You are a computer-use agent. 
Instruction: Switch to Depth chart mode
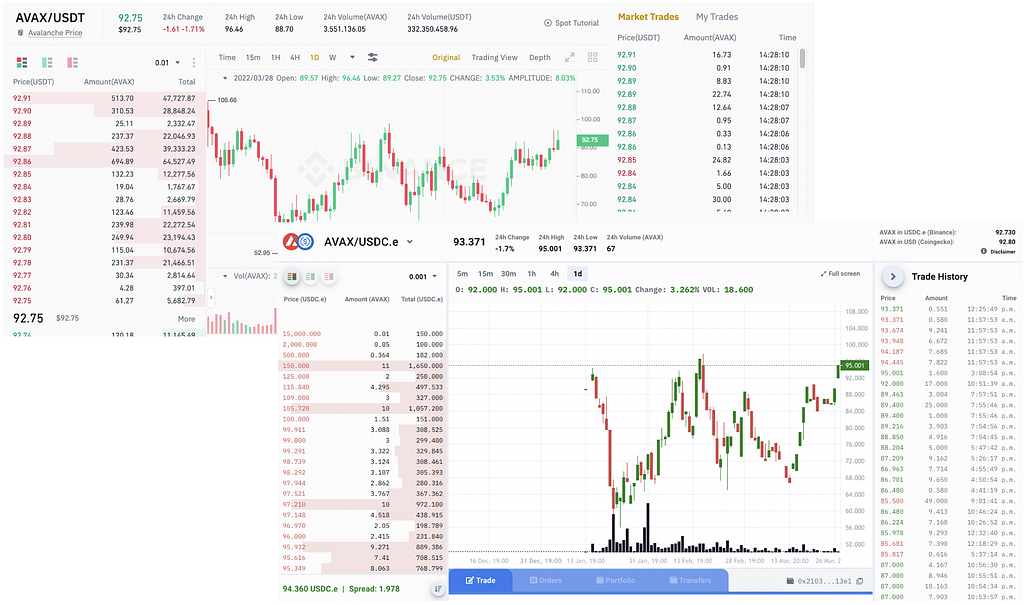(x=539, y=57)
